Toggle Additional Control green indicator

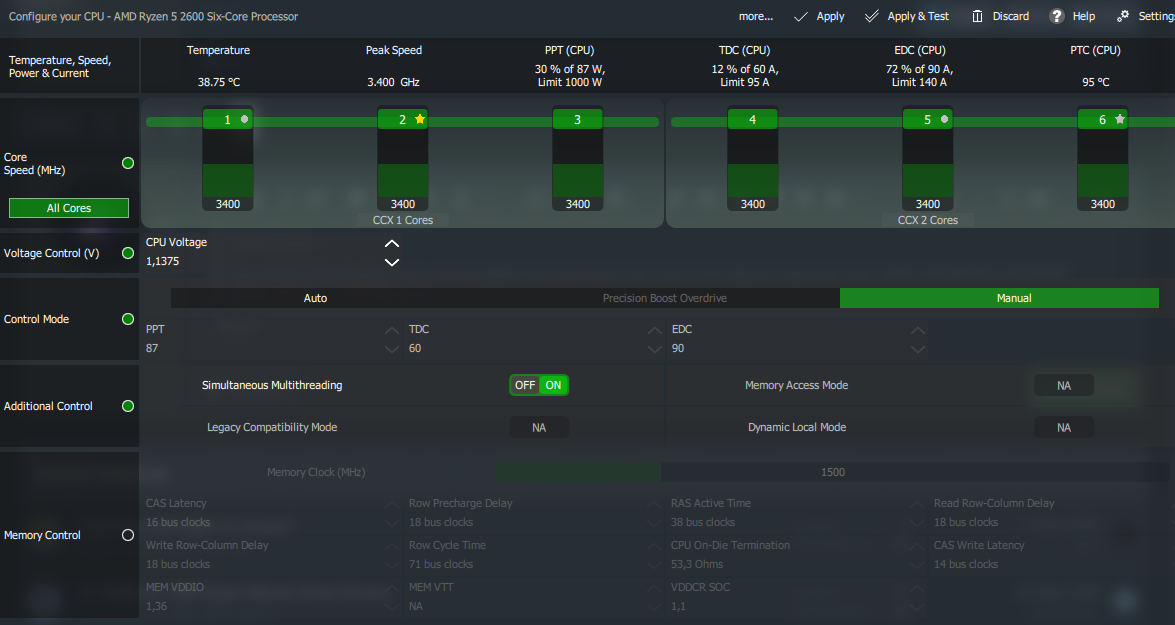point(128,406)
